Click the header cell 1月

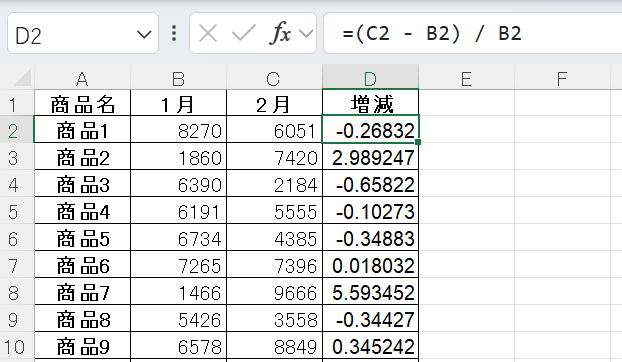pos(179,103)
